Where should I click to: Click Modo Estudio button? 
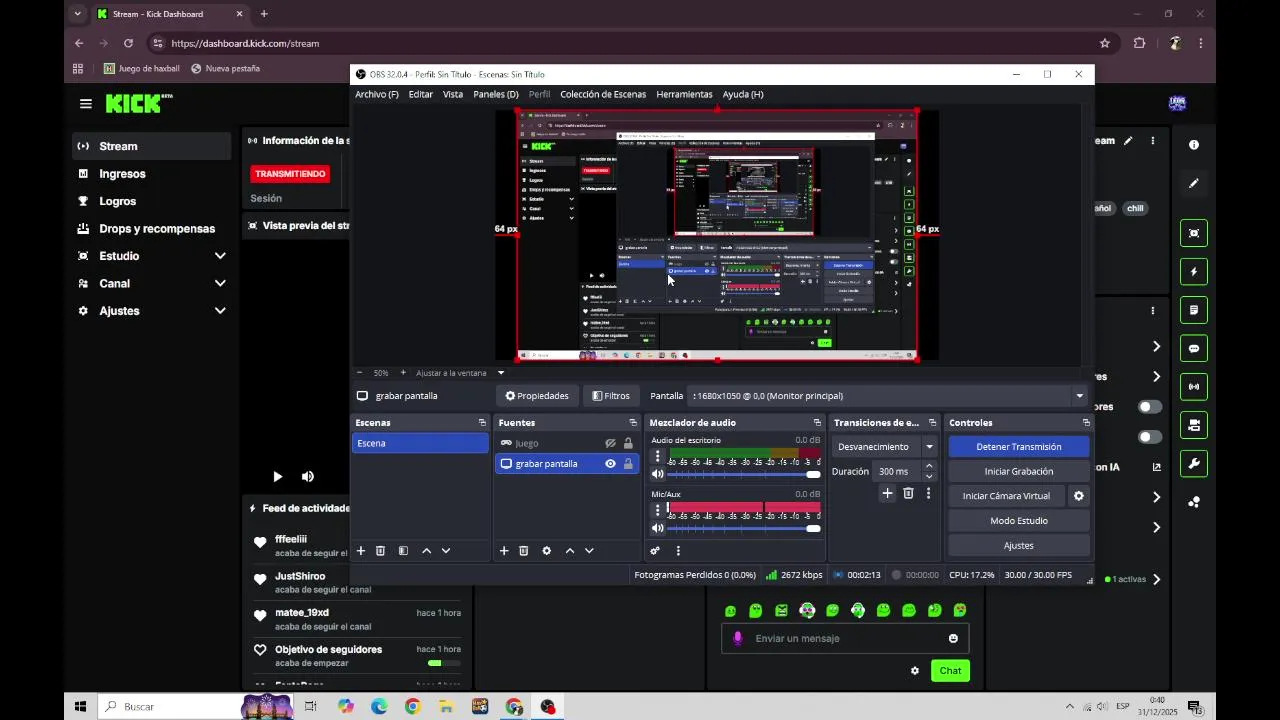tap(1019, 521)
